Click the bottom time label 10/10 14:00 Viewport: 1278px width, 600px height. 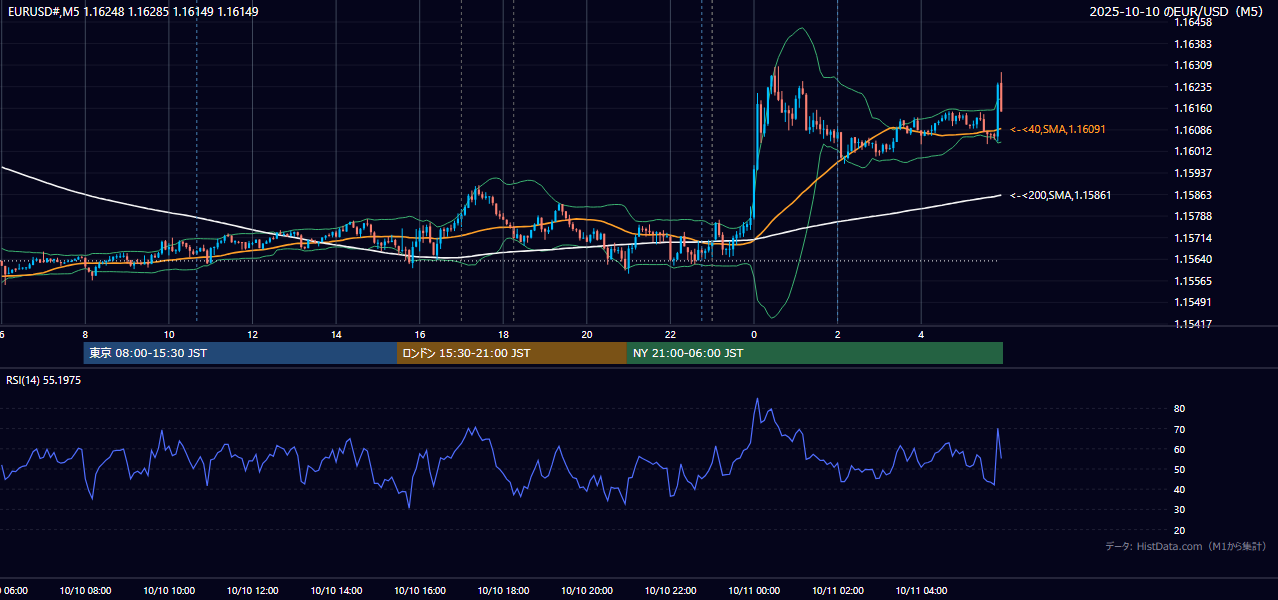(336, 591)
